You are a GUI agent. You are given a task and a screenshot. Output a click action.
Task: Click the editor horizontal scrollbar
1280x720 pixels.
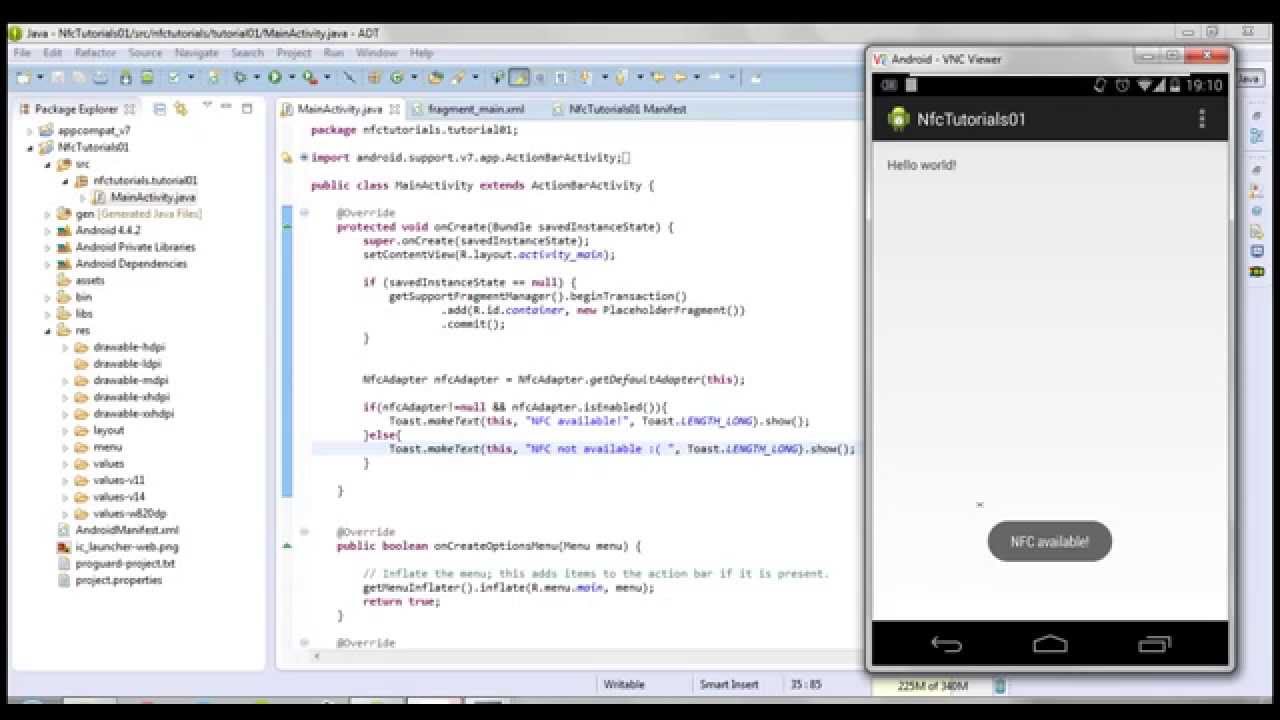[x=585, y=657]
